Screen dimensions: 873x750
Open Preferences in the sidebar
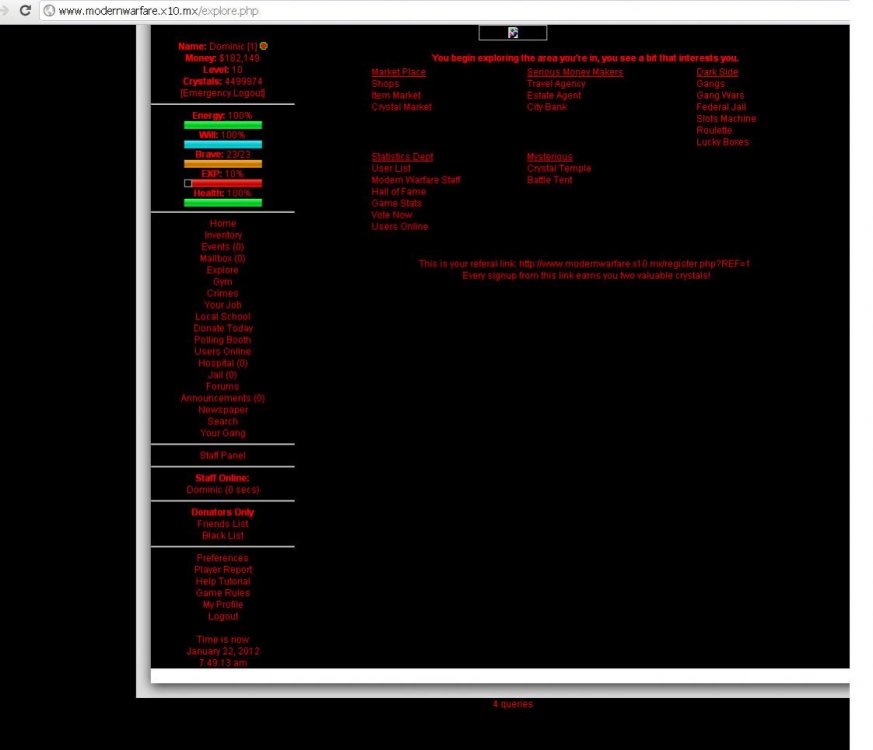click(222, 558)
